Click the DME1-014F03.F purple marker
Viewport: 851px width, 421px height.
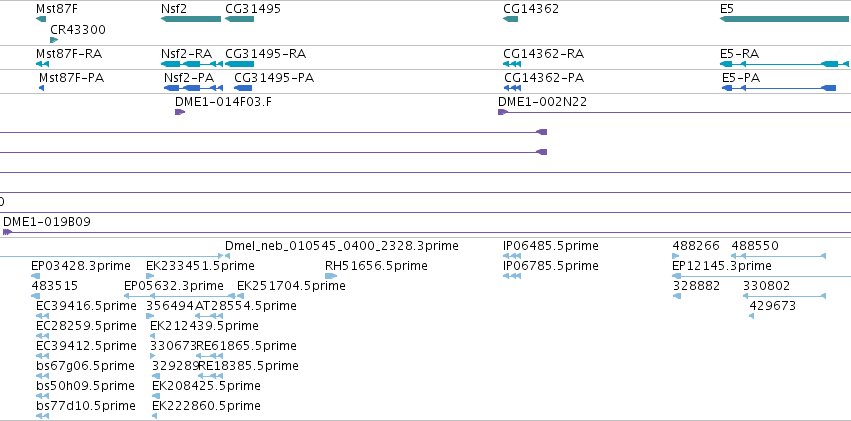(x=180, y=112)
